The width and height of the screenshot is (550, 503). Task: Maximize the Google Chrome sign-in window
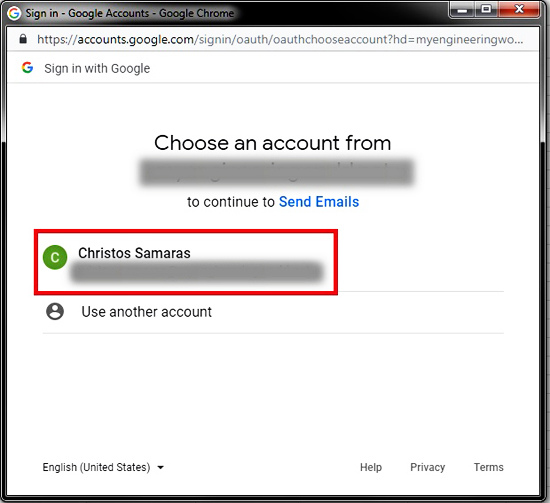click(486, 9)
